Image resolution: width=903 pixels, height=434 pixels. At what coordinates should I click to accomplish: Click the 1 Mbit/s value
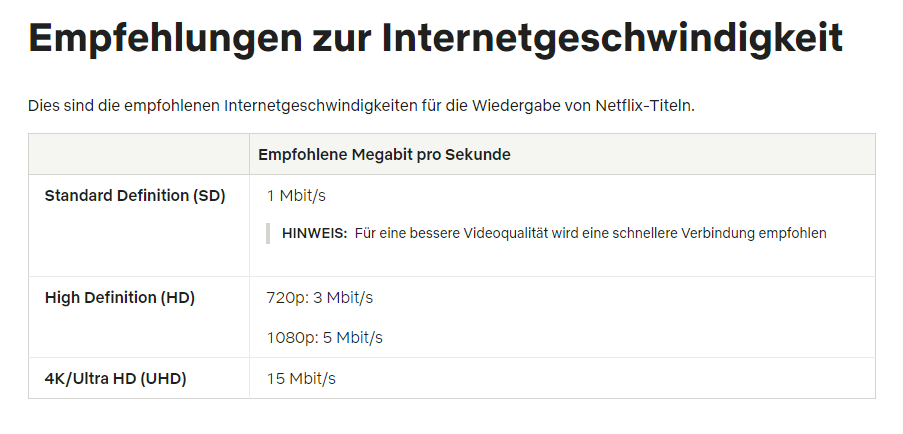[x=296, y=196]
